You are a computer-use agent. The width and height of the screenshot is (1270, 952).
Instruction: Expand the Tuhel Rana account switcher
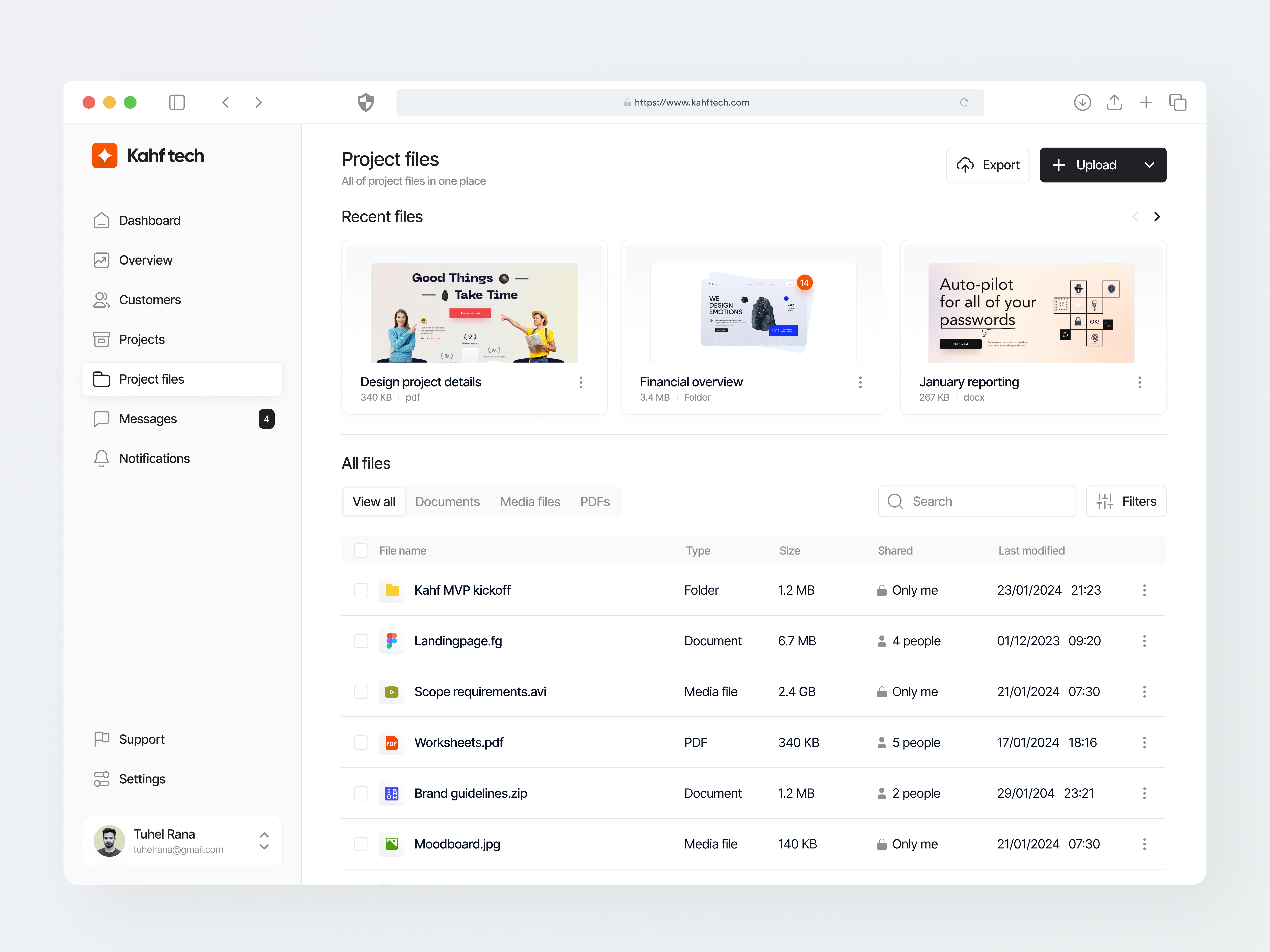[x=264, y=841]
